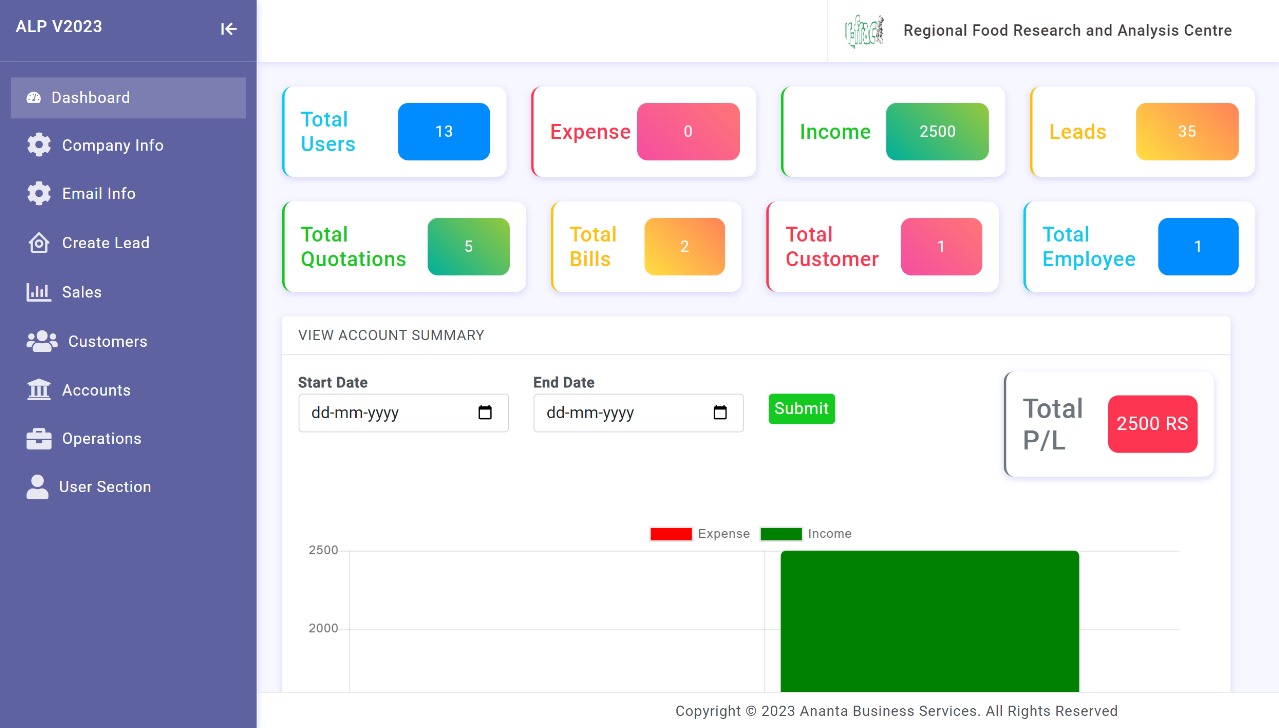Click Total Quotations count 5 badge
This screenshot has height=728, width=1279.
click(x=469, y=246)
